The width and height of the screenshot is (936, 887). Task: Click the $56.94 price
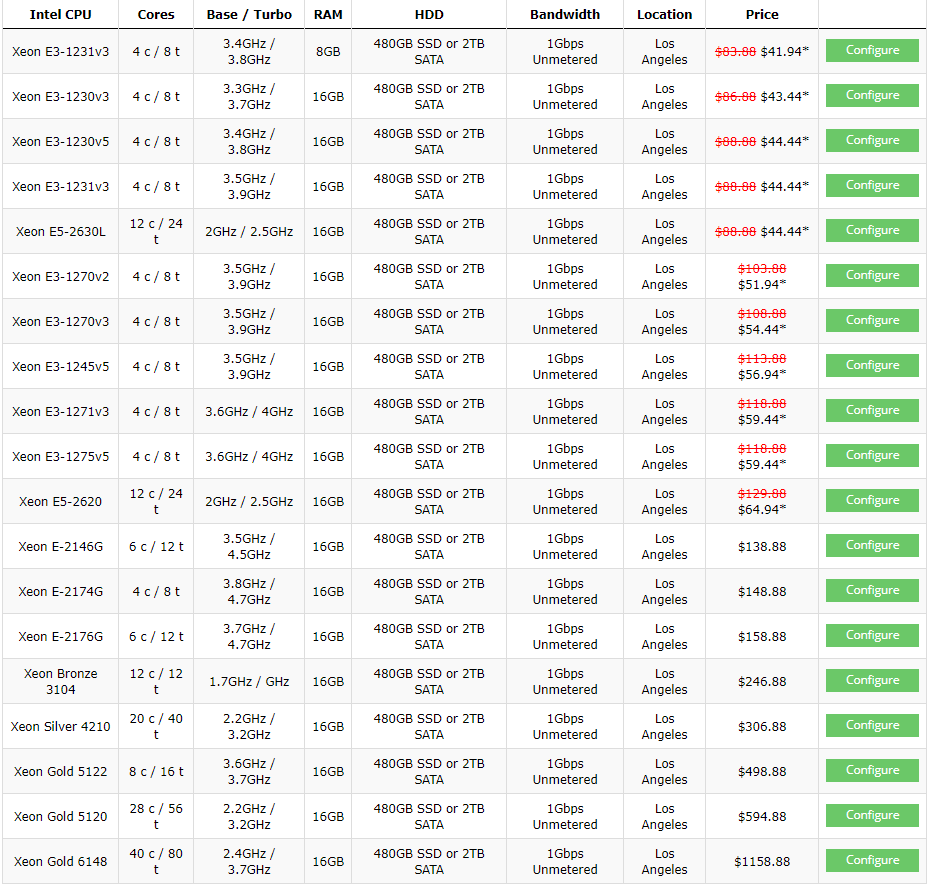click(x=762, y=375)
